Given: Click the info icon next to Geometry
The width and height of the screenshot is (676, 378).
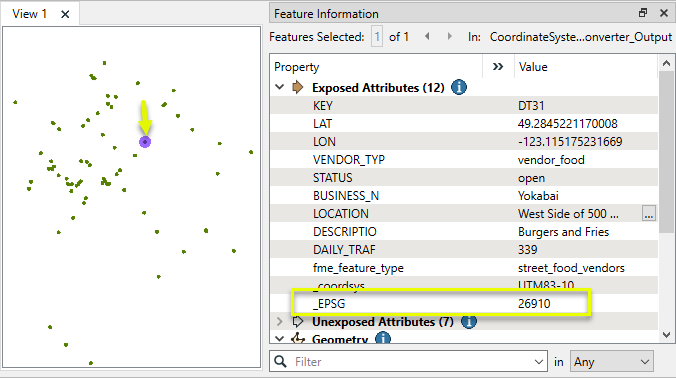Looking at the screenshot, I should 383,338.
